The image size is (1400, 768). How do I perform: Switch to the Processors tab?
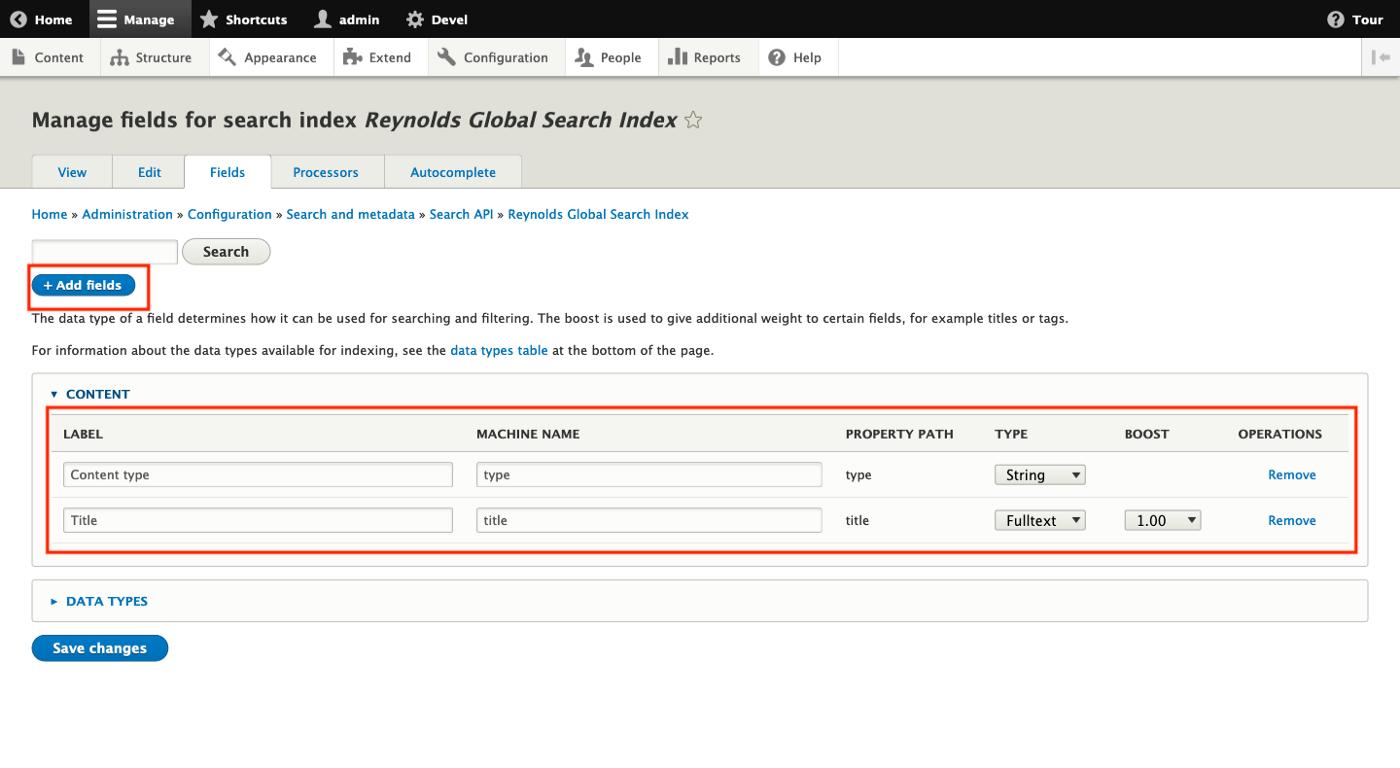[x=326, y=172]
